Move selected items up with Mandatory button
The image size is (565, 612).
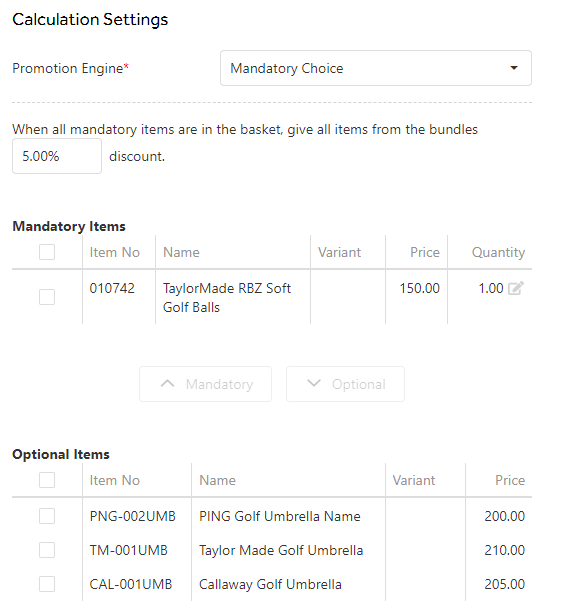205,384
